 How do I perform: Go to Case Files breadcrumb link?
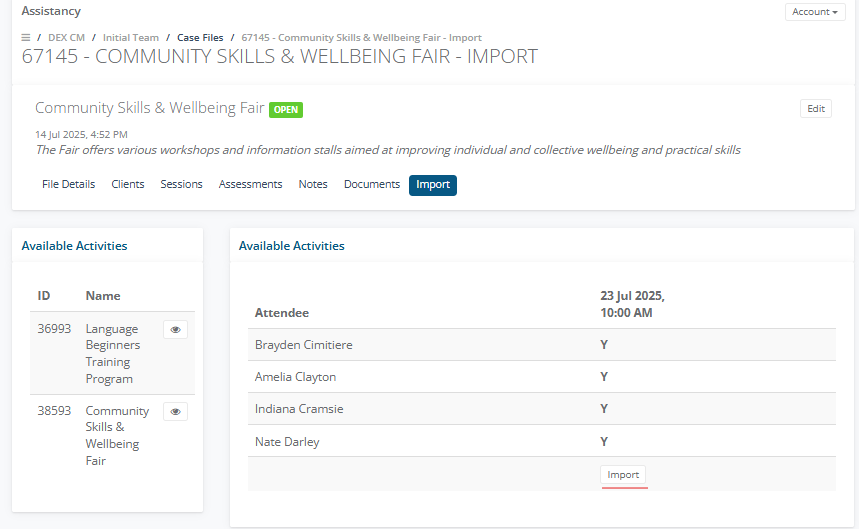click(x=200, y=38)
